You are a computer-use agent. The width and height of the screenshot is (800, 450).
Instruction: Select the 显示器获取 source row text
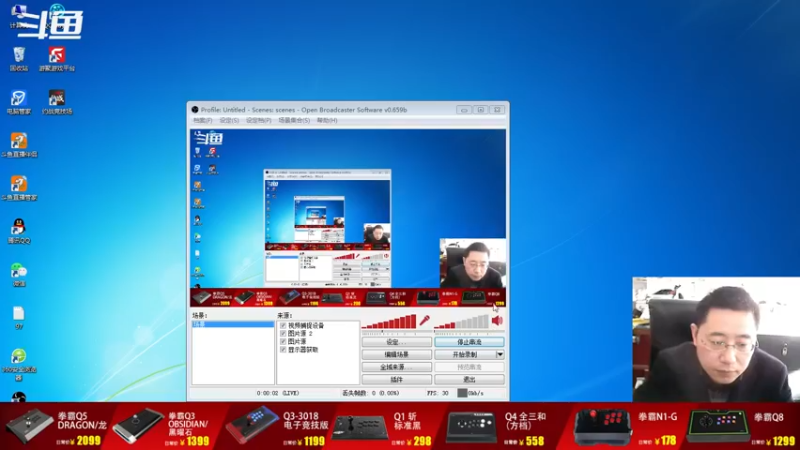pos(303,349)
